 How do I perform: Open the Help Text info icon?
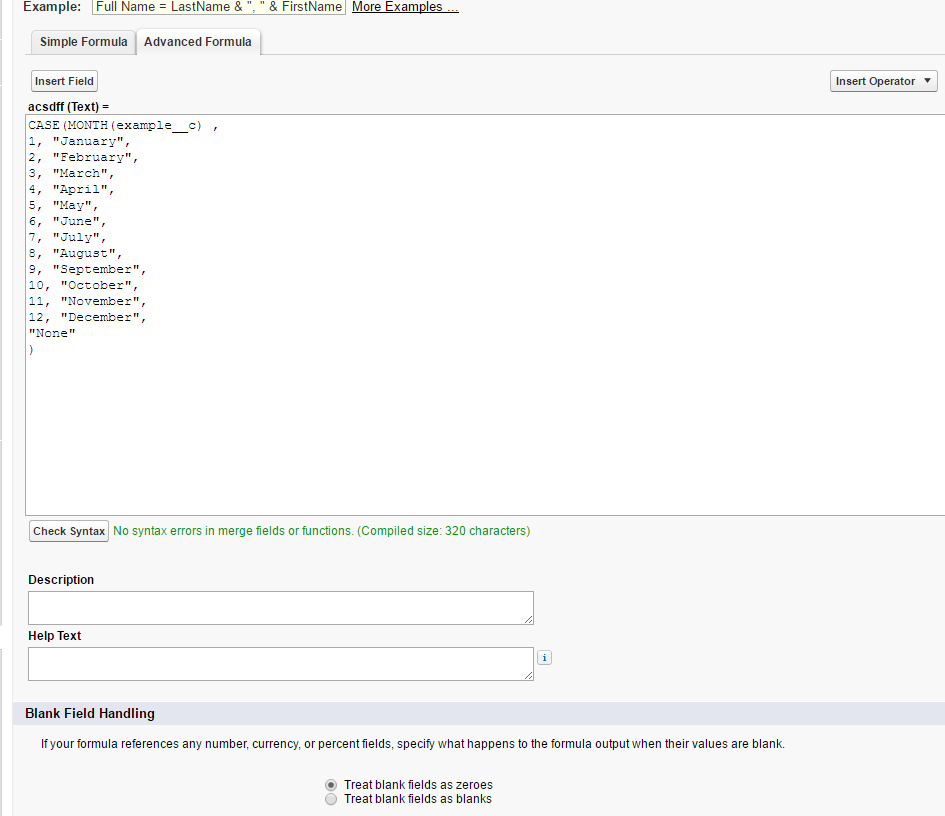coord(544,658)
